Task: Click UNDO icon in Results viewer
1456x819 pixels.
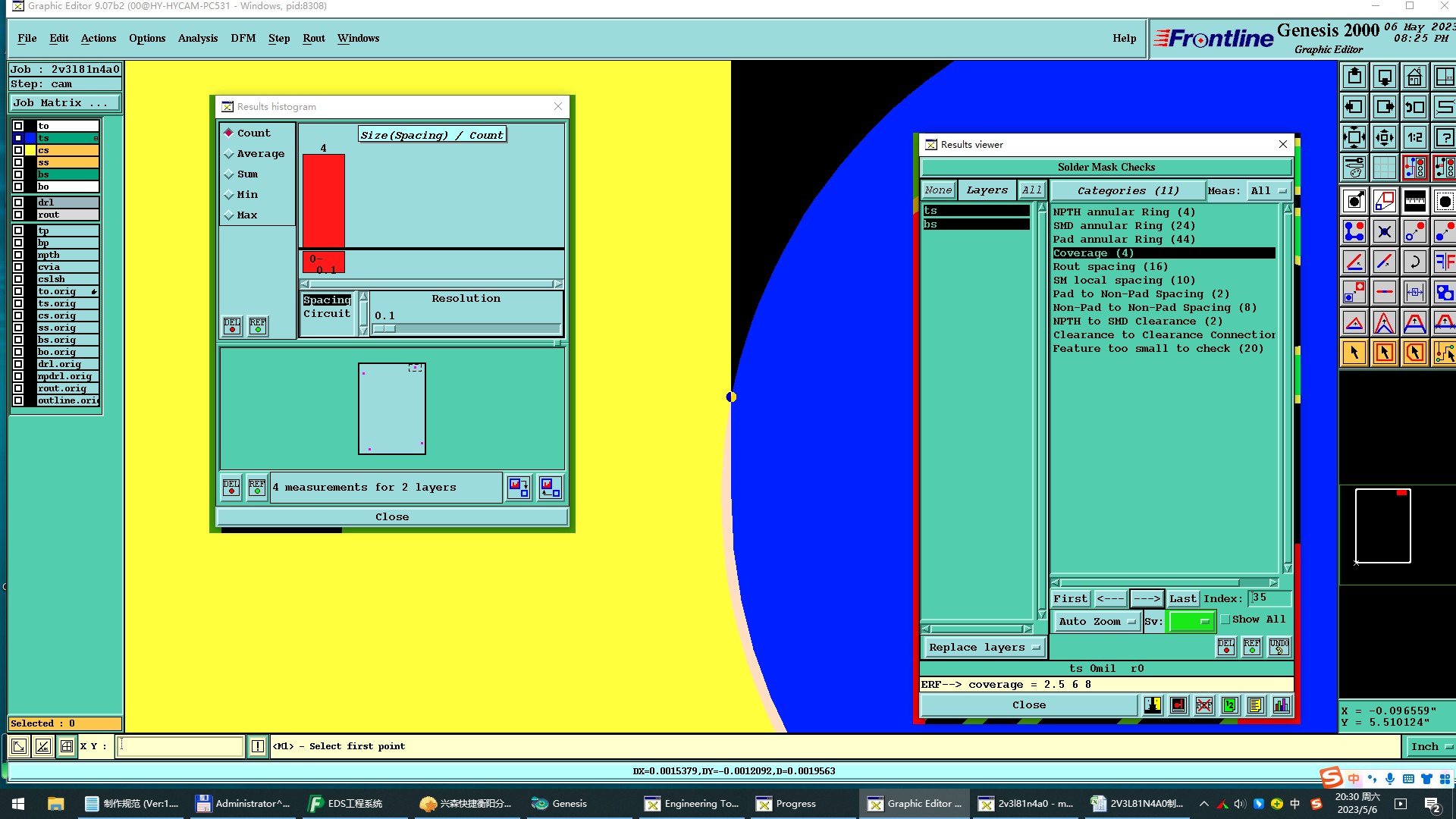Action: pos(1279,646)
